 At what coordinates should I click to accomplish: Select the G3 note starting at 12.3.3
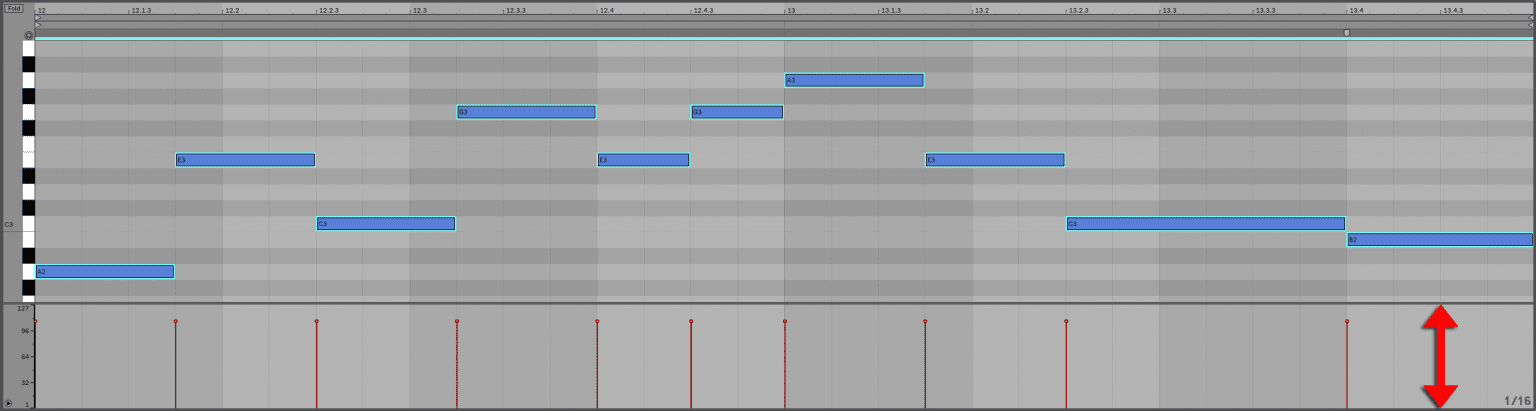pyautogui.click(x=526, y=112)
